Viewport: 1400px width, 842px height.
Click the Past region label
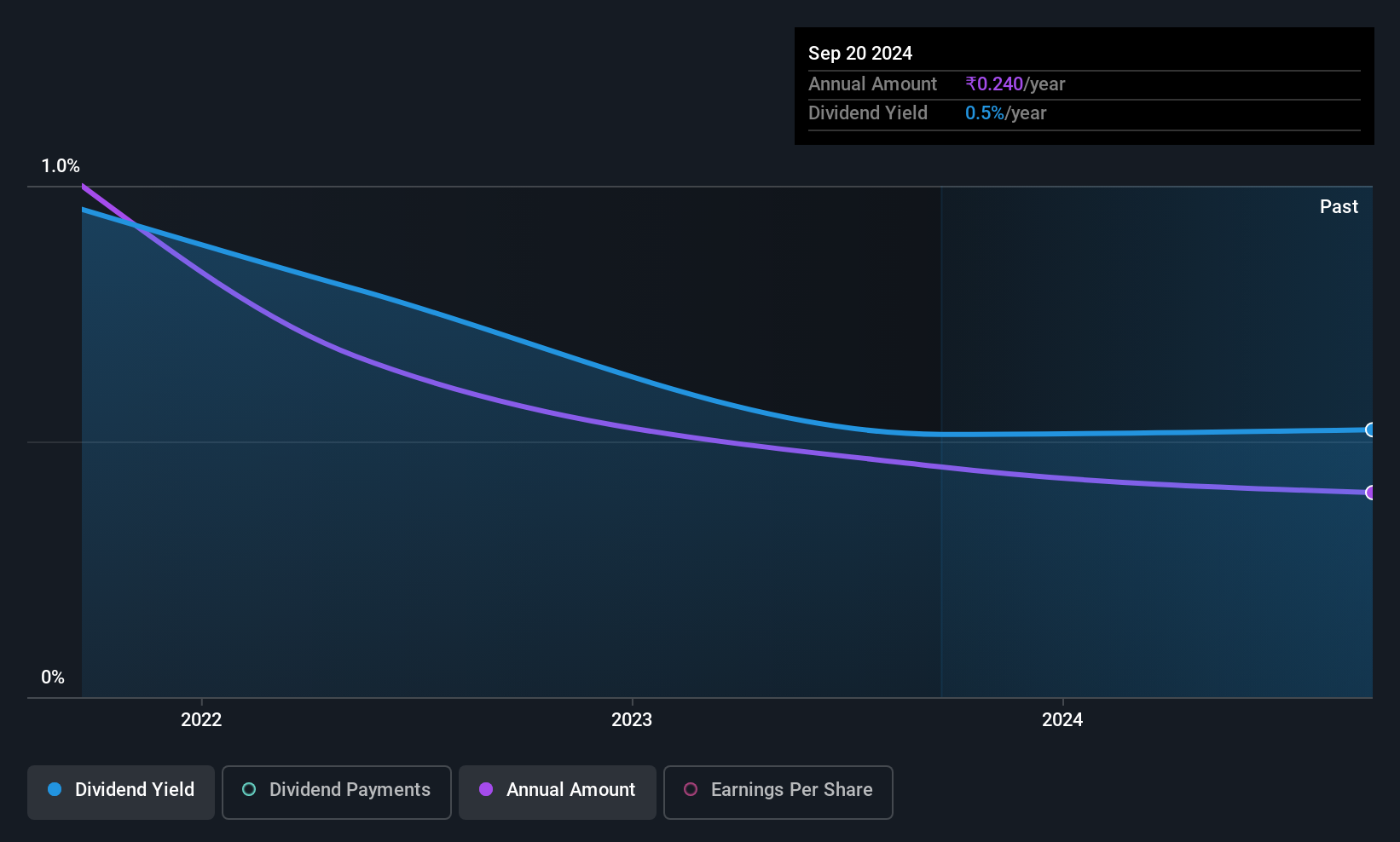1339,206
